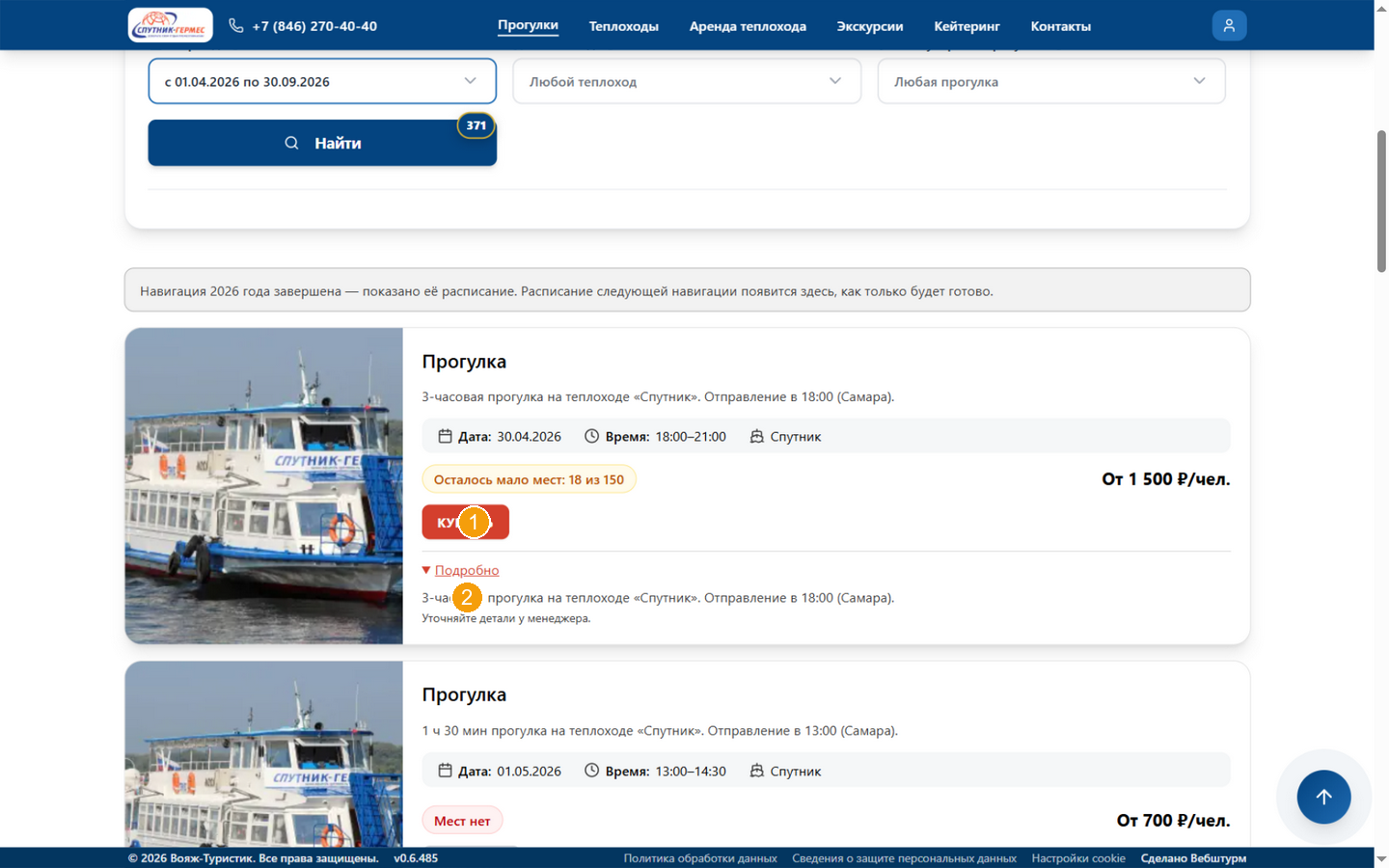This screenshot has height=868, width=1389.
Task: Click the page vertical scrollbar thumb
Action: [x=1381, y=201]
